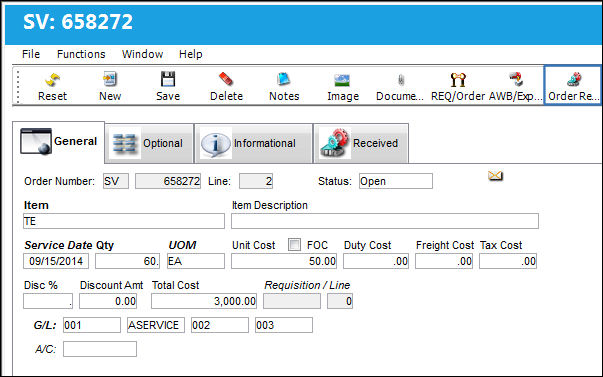Click the Requisition / Line label
This screenshot has width=603, height=377.
coord(307,285)
